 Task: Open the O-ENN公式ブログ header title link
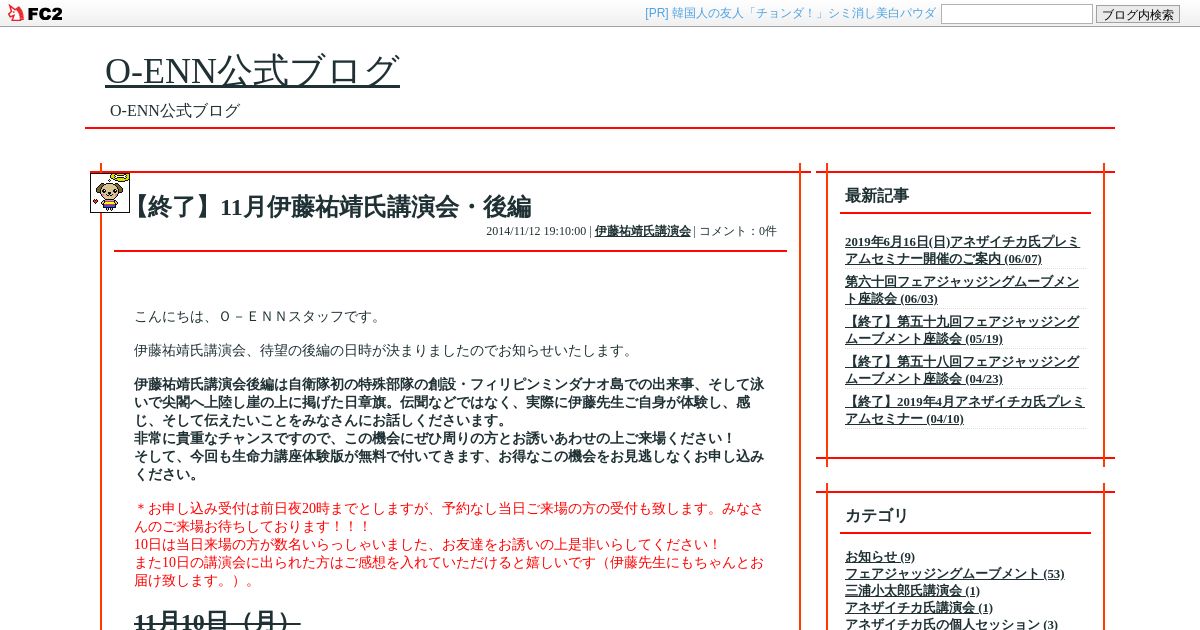(252, 71)
